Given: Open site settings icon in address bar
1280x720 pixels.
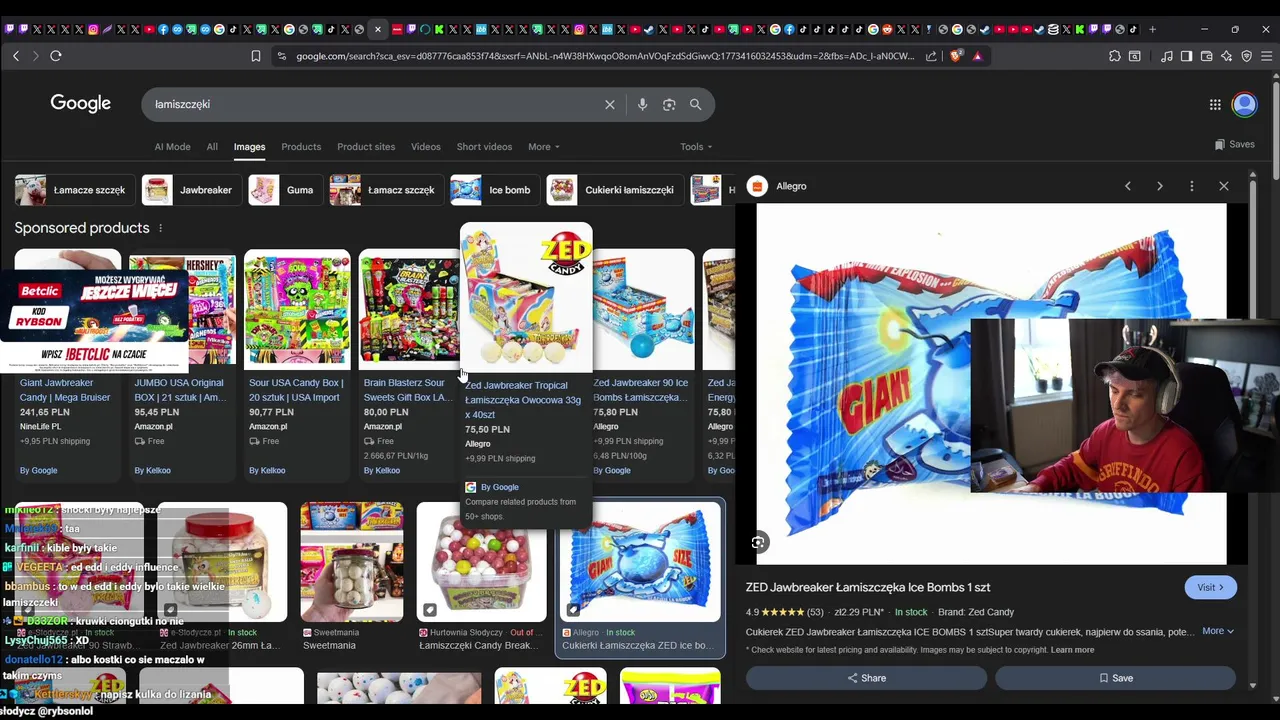Looking at the screenshot, I should pyautogui.click(x=282, y=56).
